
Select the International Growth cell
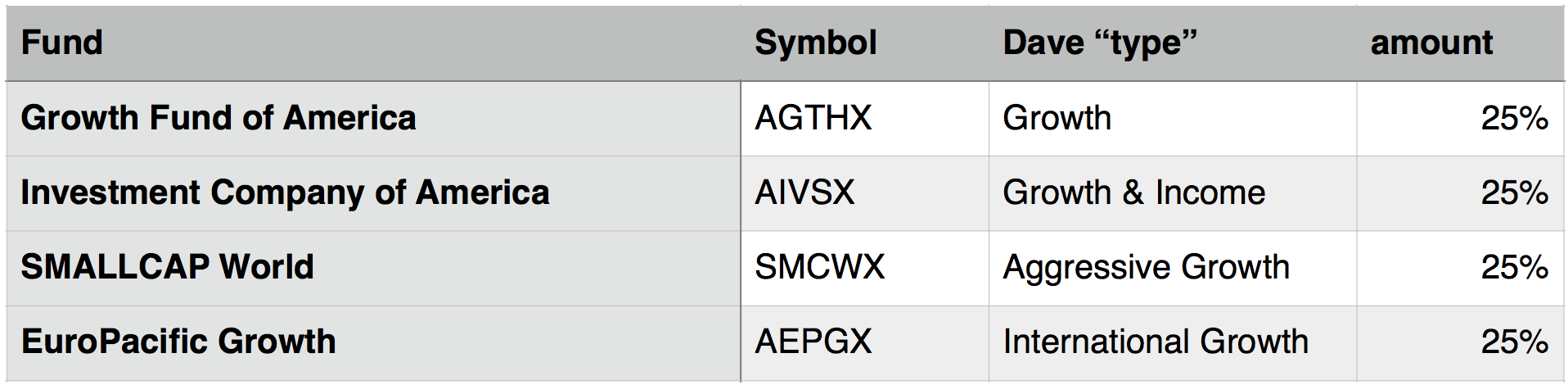(1173, 343)
